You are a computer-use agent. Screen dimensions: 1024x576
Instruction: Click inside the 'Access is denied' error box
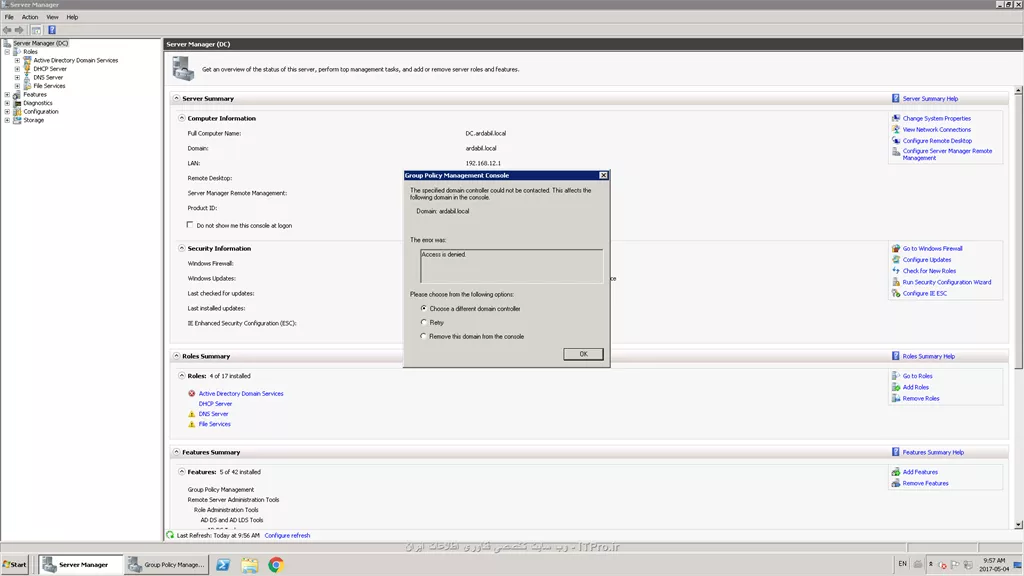pos(511,266)
